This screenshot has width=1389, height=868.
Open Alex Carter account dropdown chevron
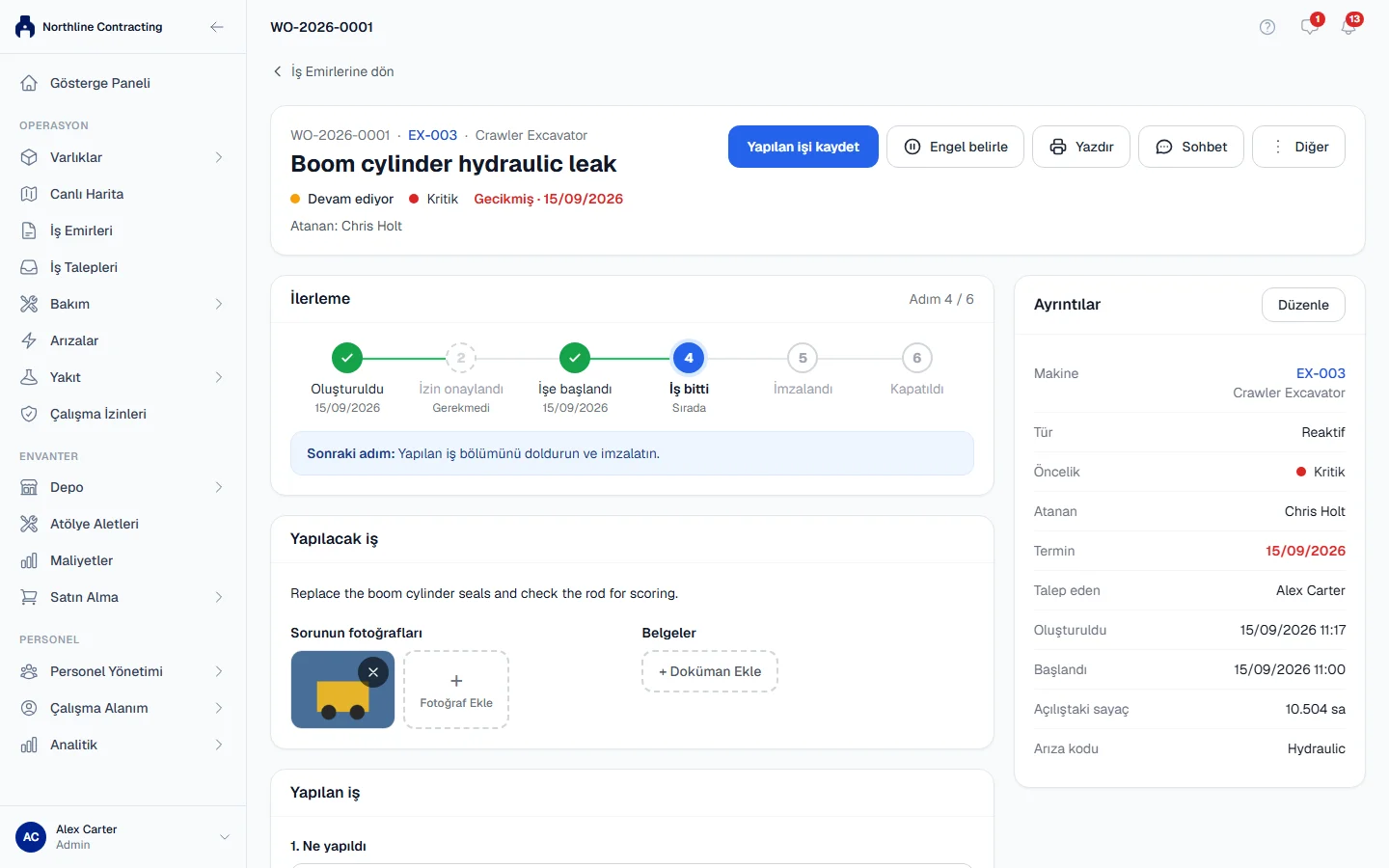(x=225, y=837)
